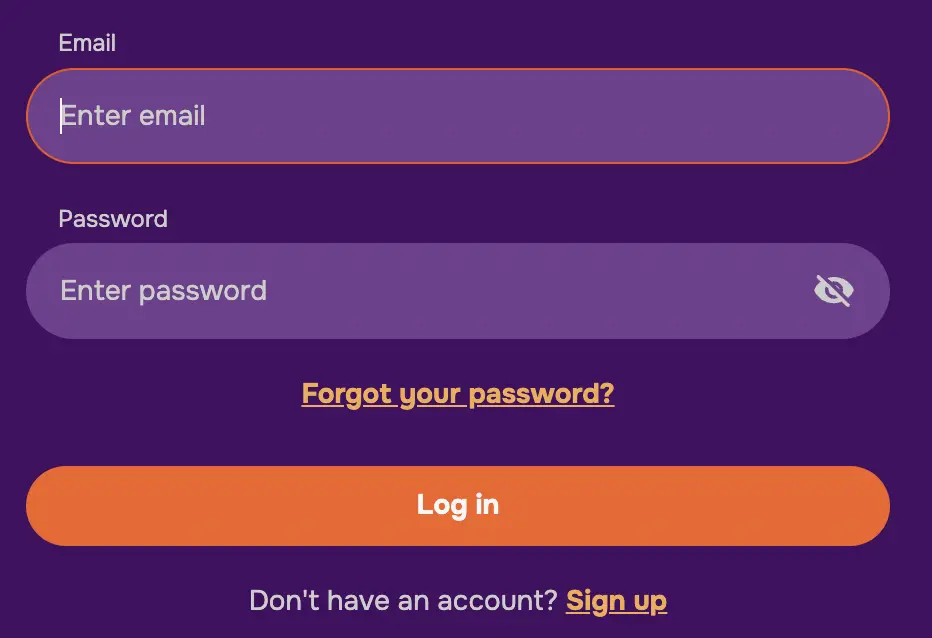Viewport: 932px width, 638px height.
Task: Place cursor in the email text box
Action: 457,116
